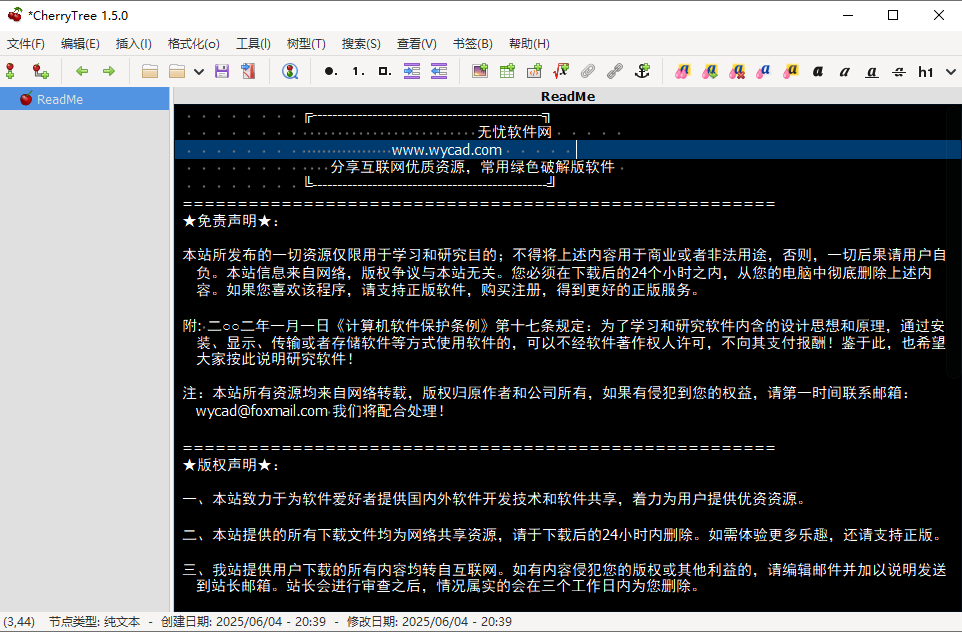The width and height of the screenshot is (962, 632).
Task: Export the document to PDF
Action: coord(247,71)
